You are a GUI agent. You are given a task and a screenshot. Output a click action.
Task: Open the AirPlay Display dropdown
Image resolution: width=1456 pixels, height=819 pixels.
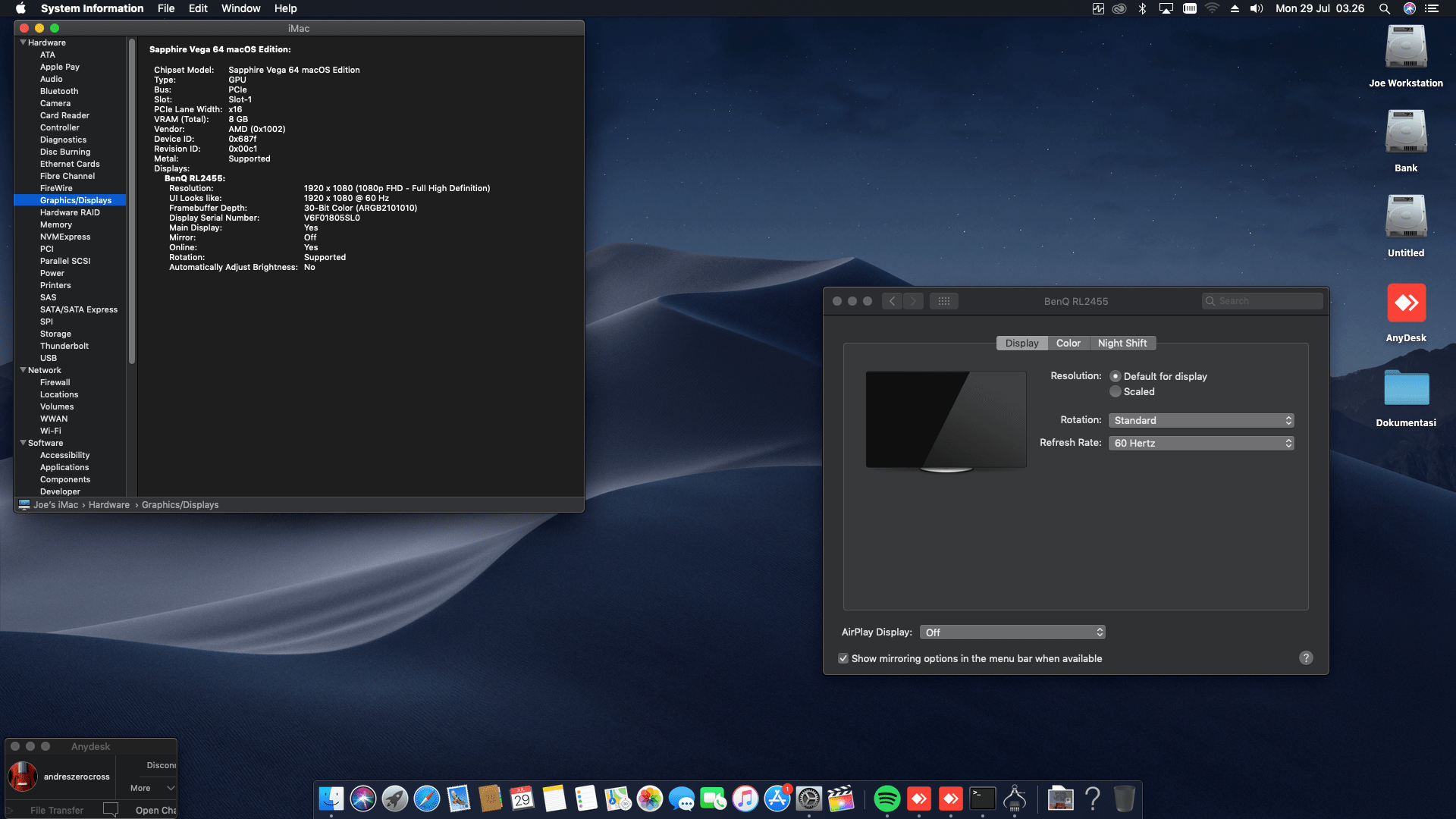pyautogui.click(x=1012, y=632)
